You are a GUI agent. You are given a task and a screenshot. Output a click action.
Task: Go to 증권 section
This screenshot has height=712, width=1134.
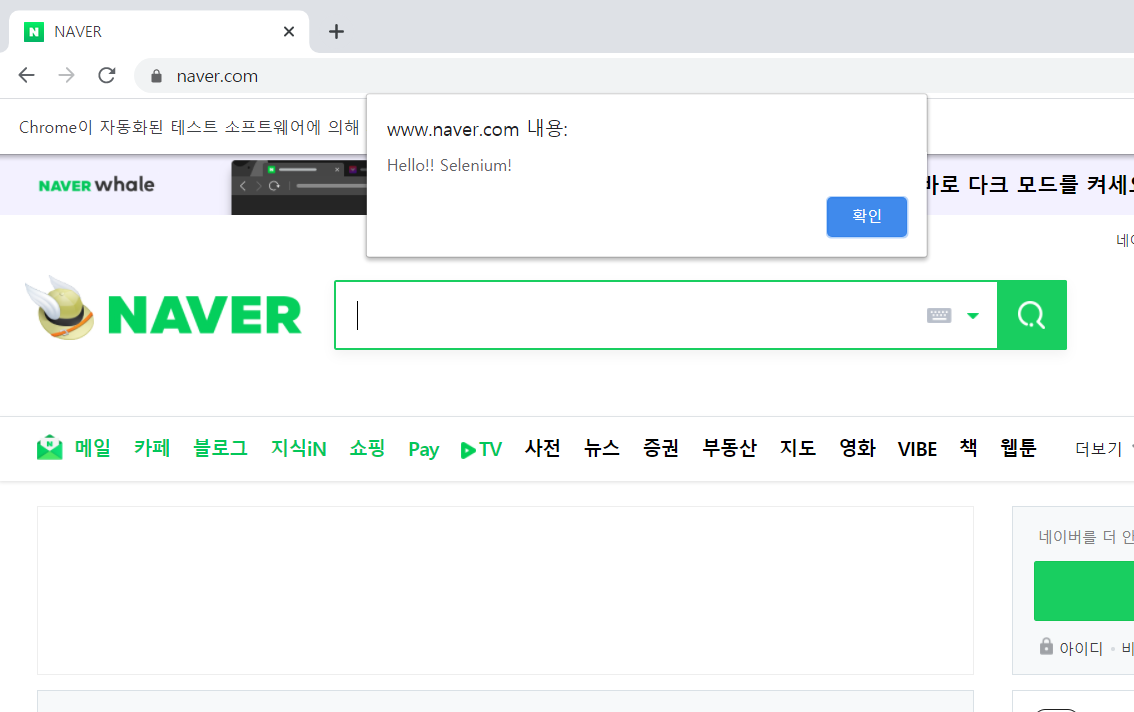[x=661, y=448]
